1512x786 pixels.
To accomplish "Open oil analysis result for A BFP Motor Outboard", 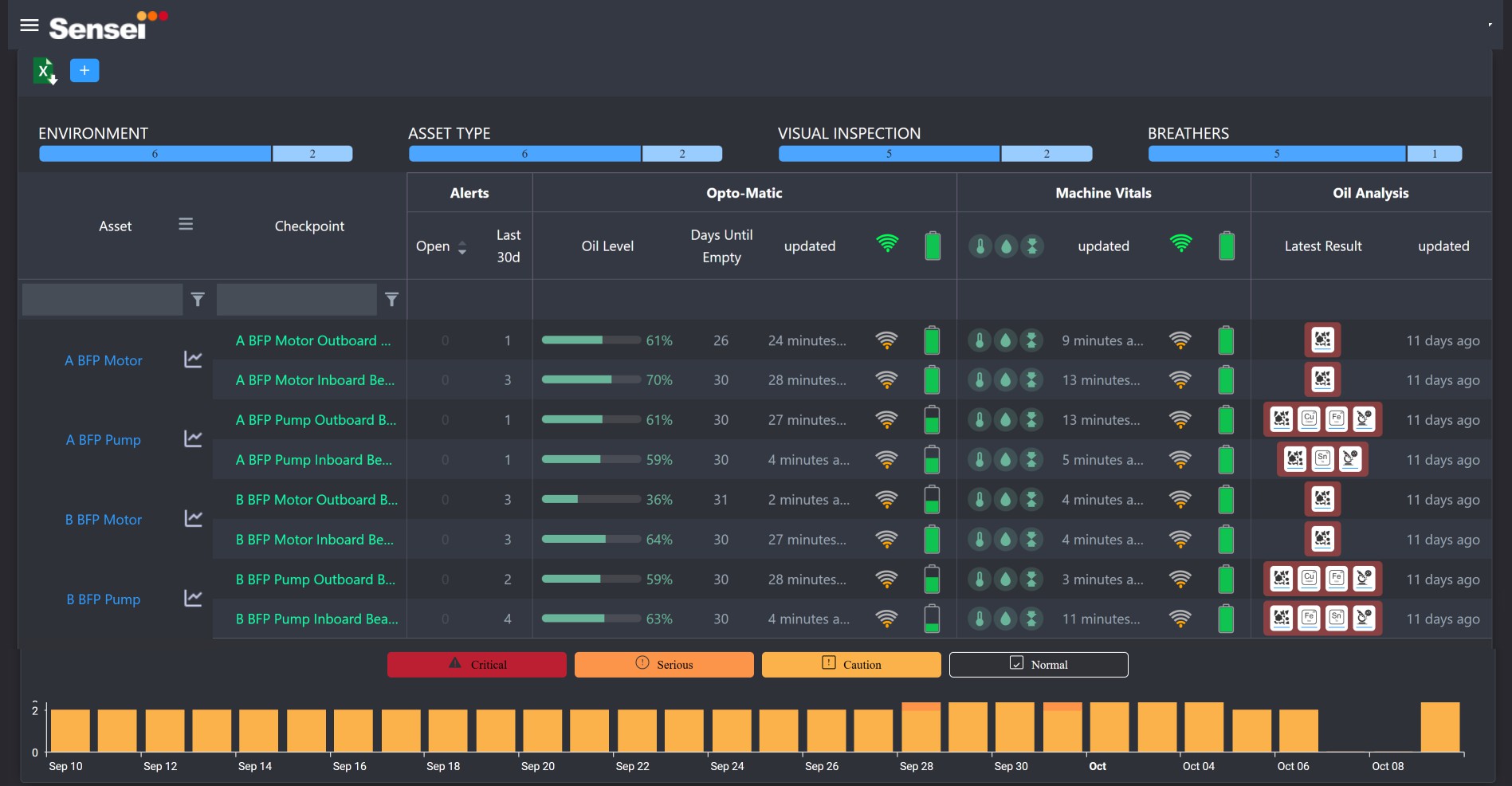I will [1322, 340].
